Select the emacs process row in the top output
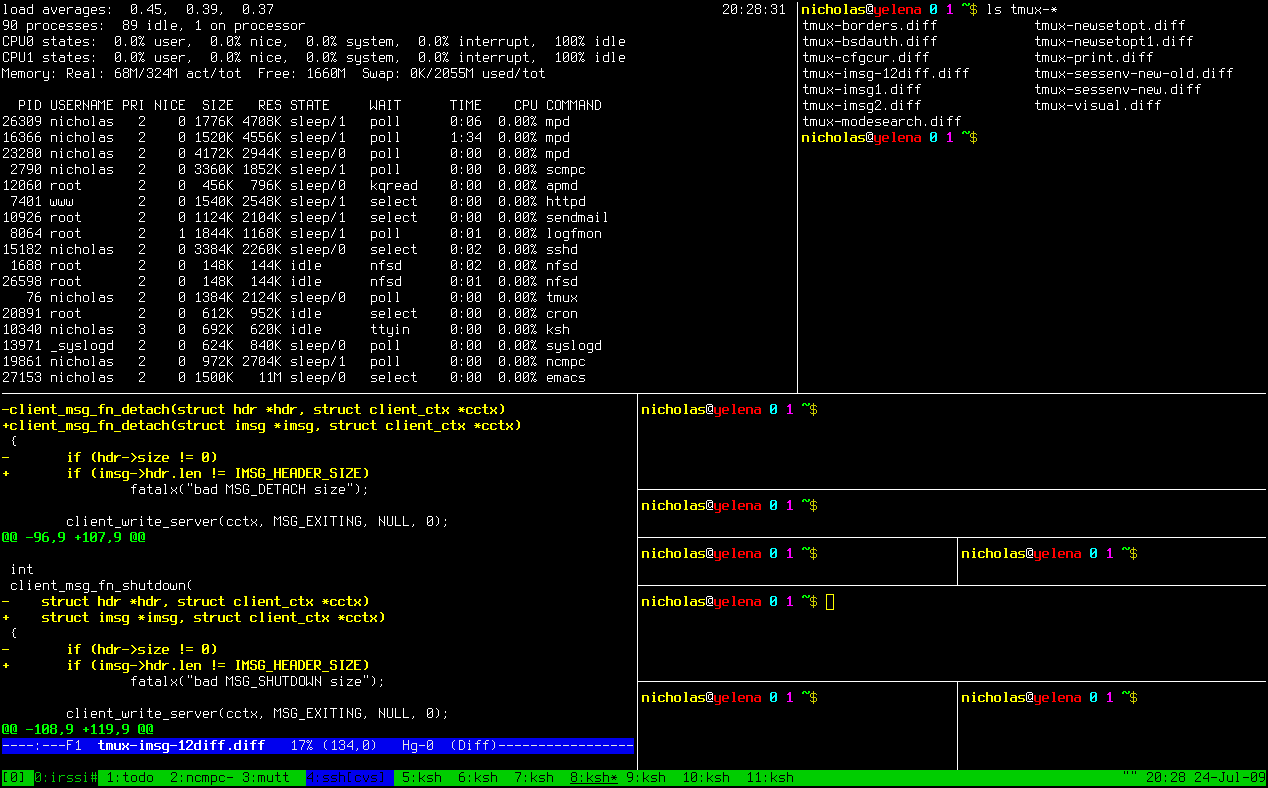Screen dimensions: 1268x788 300,377
